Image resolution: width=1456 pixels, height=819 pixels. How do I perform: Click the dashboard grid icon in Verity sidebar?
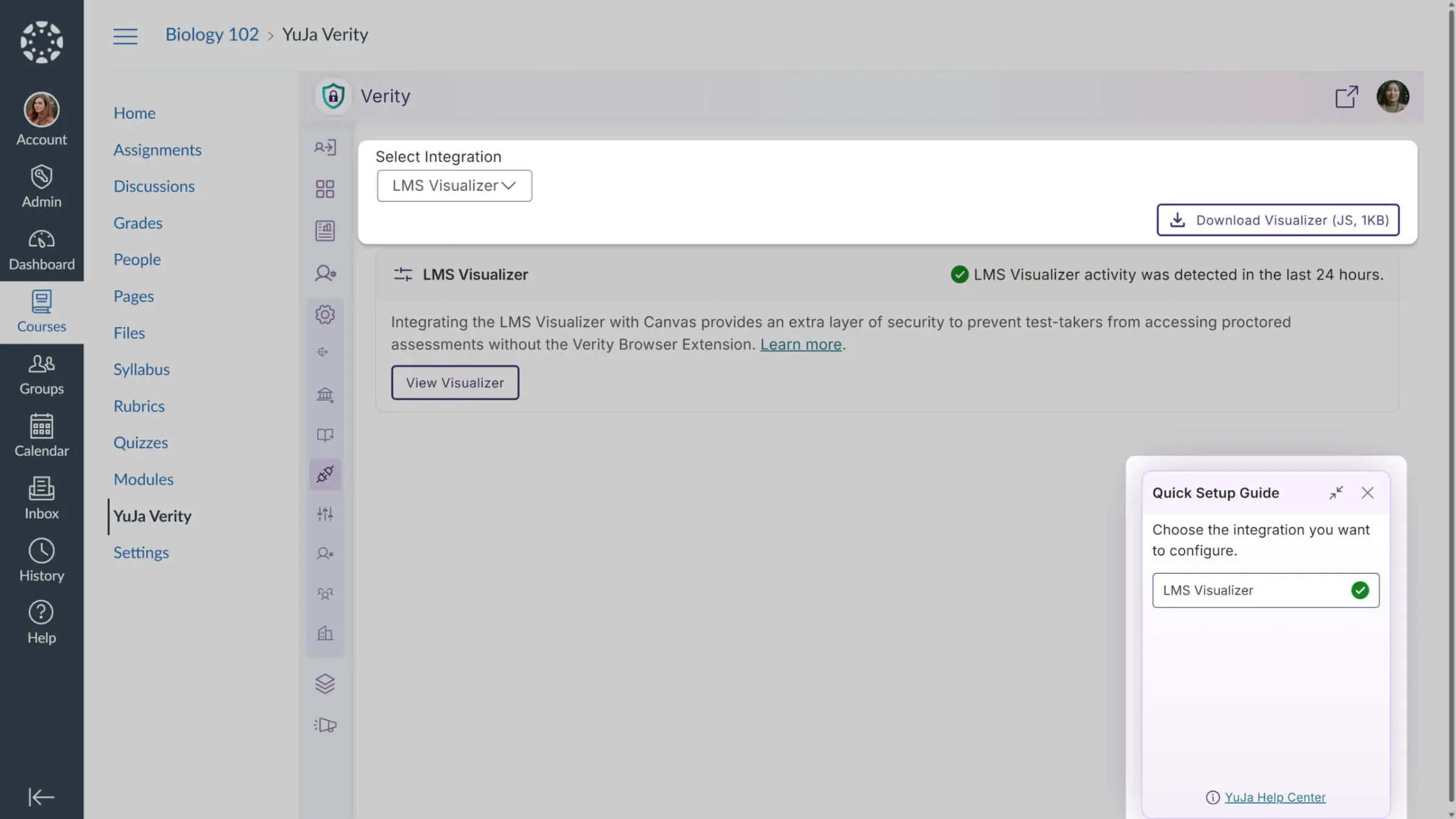point(325,189)
